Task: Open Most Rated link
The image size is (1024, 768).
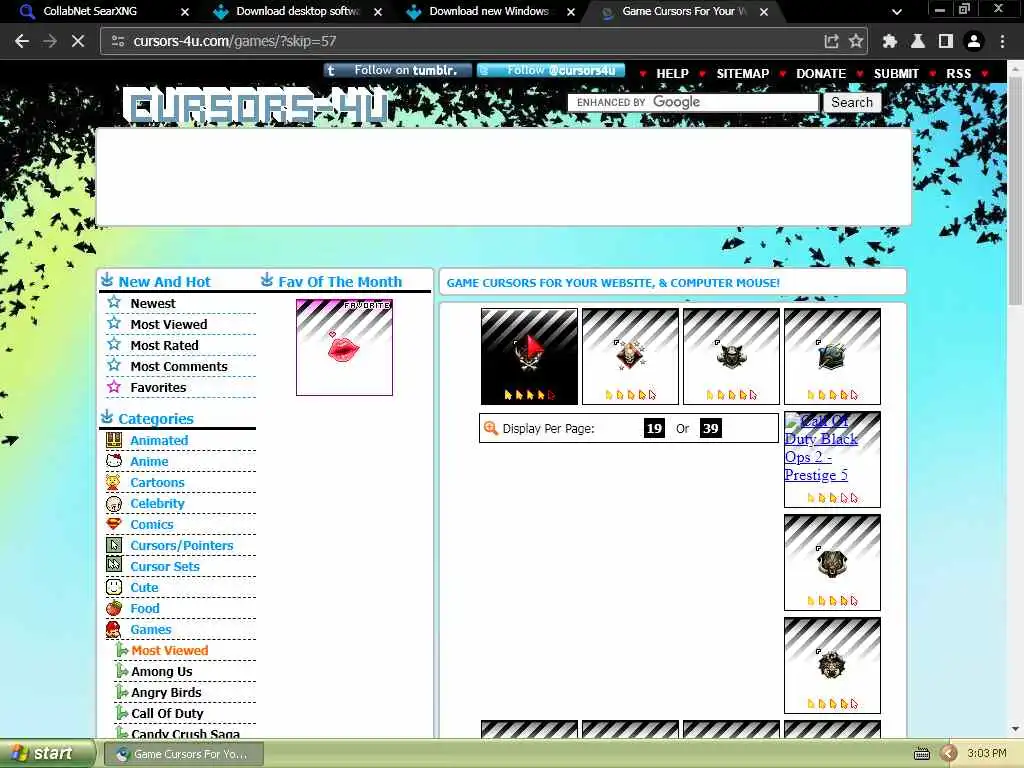Action: coord(164,345)
